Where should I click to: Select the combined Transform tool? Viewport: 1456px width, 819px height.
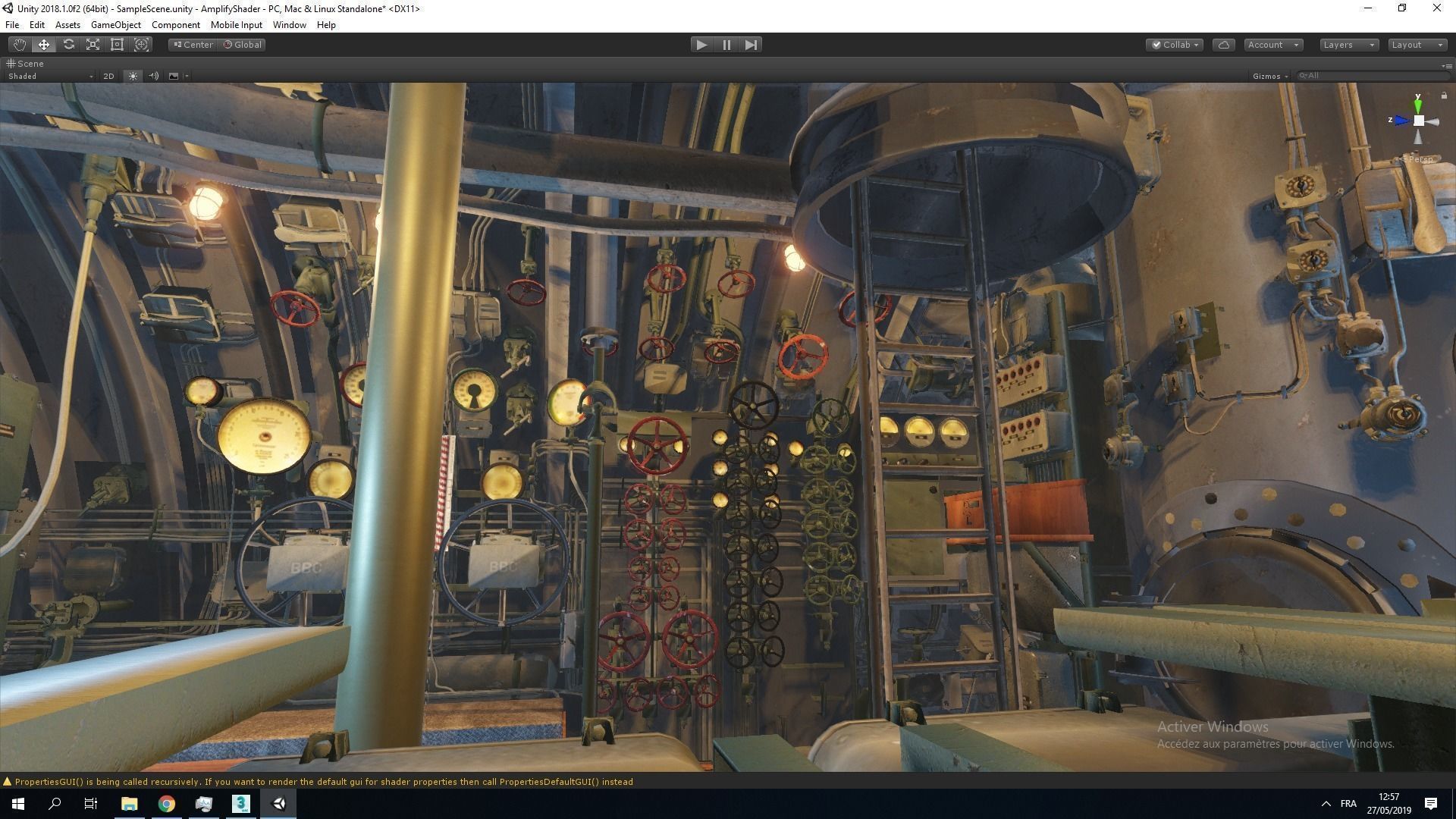point(141,45)
